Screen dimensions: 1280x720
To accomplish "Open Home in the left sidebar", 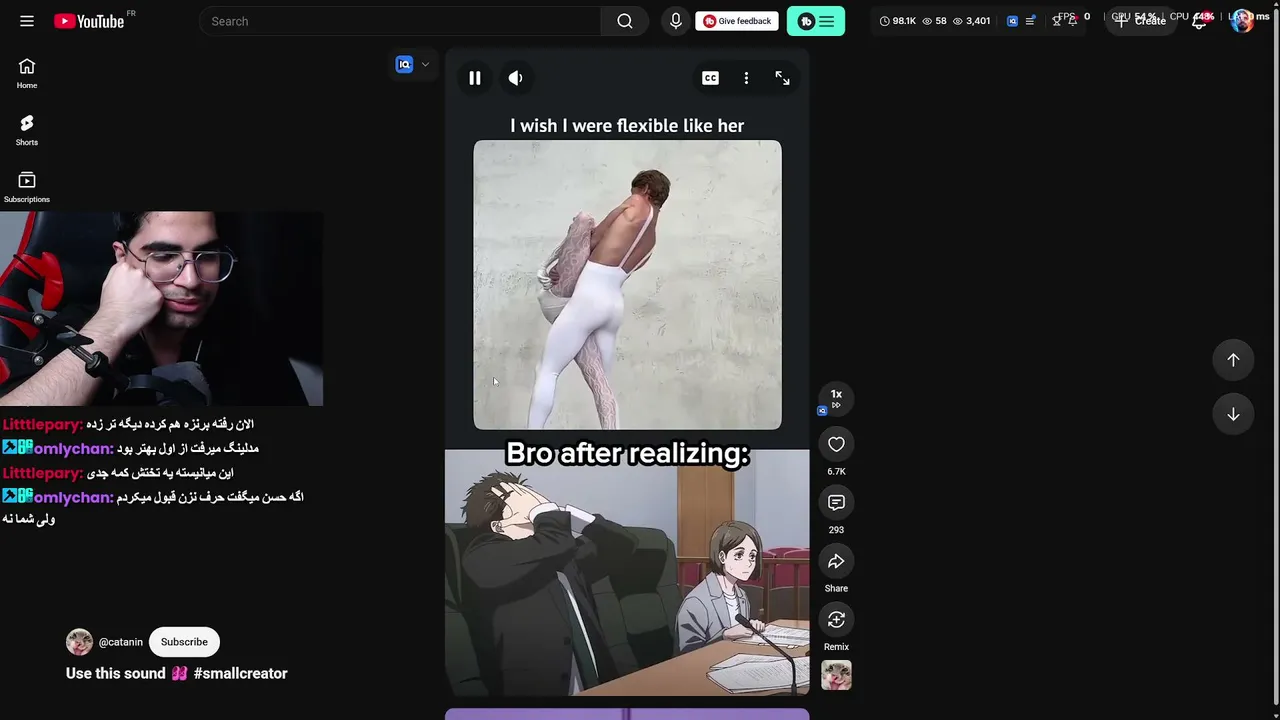I will [x=27, y=74].
